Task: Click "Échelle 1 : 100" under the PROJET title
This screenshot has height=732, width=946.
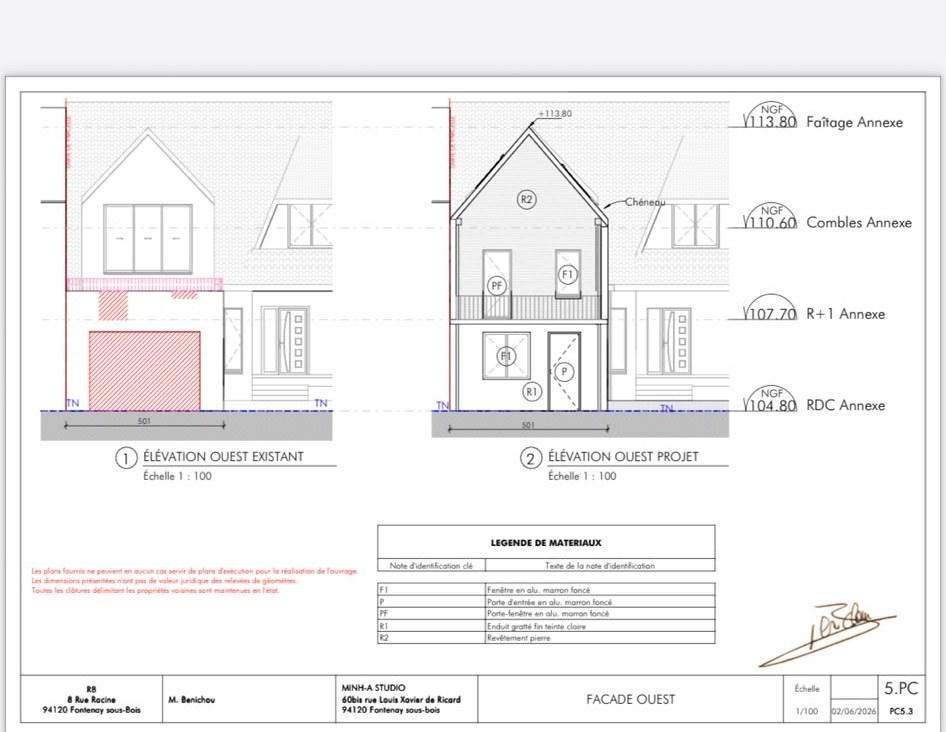Action: [x=582, y=476]
